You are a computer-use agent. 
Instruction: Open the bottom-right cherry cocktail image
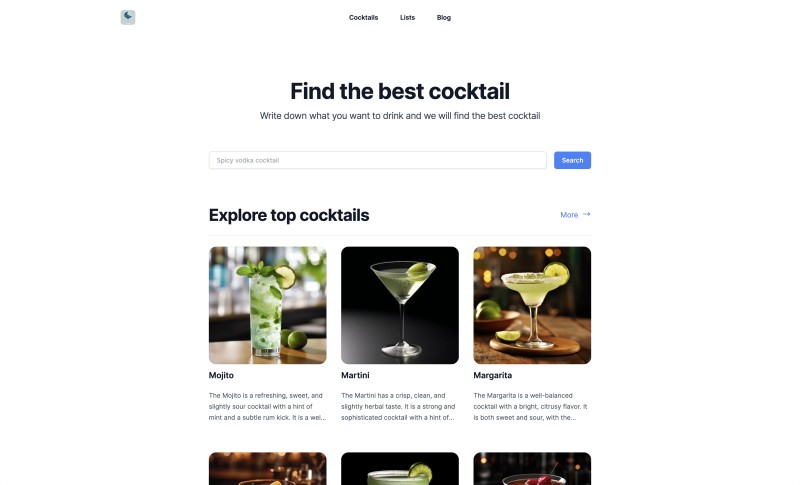(x=532, y=469)
